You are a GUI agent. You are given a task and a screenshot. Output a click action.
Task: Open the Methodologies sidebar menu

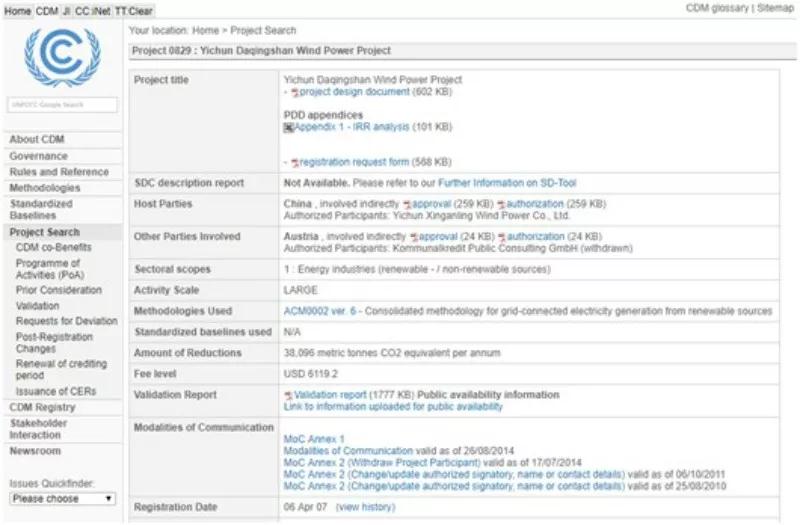coord(45,188)
